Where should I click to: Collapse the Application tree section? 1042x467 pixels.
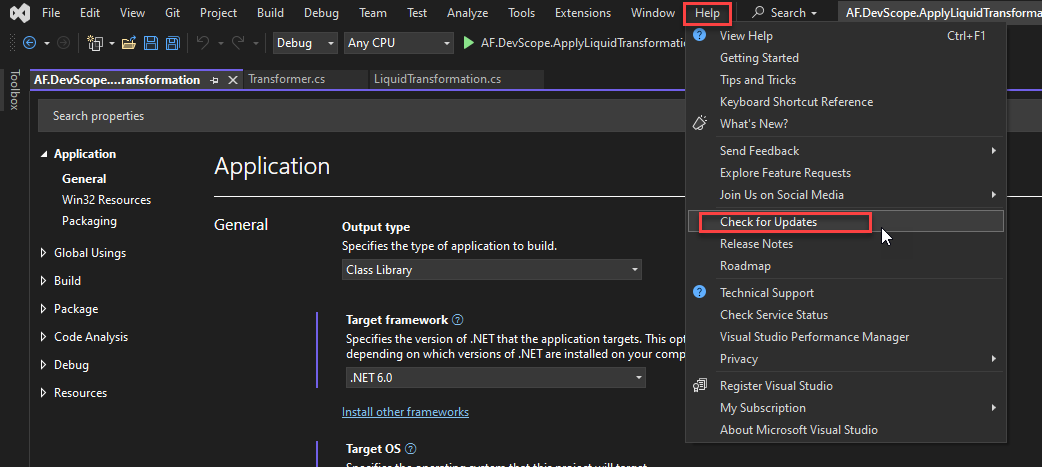(x=44, y=153)
